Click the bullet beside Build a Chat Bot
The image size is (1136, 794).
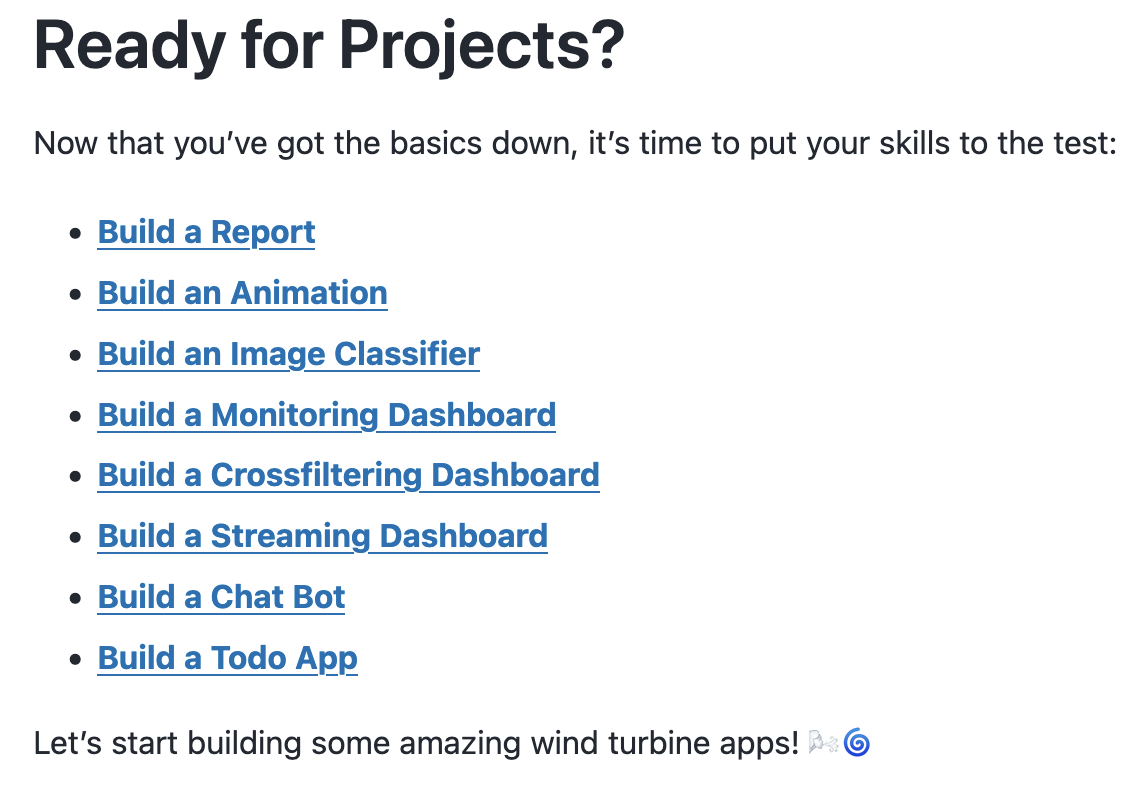(x=74, y=598)
